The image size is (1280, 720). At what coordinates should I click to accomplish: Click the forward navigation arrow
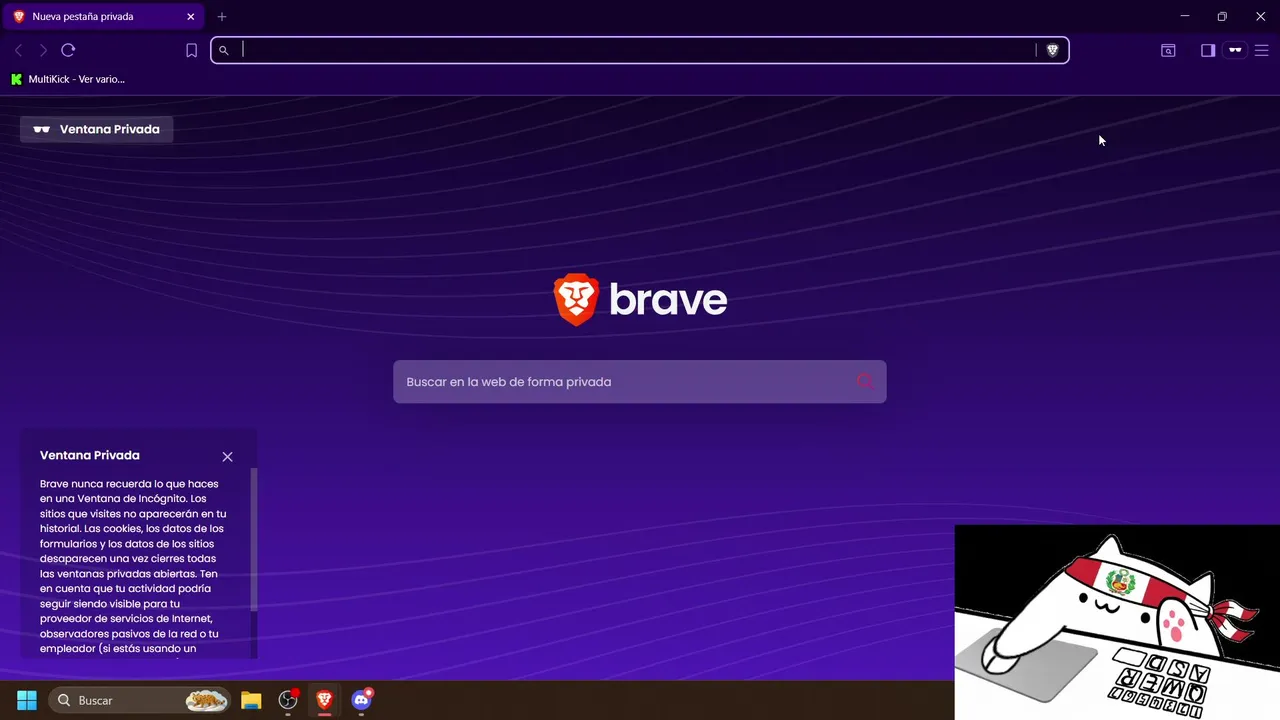[43, 50]
